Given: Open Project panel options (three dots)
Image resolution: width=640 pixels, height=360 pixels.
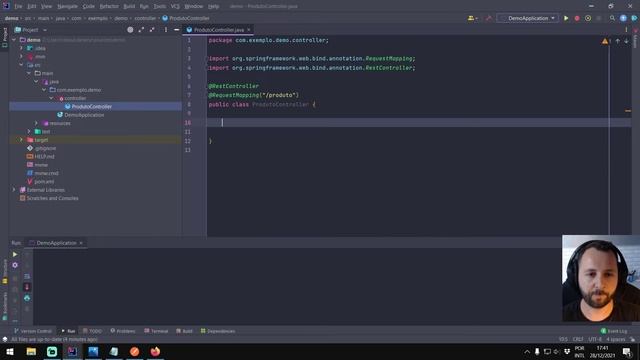Looking at the screenshot, I should 166,30.
